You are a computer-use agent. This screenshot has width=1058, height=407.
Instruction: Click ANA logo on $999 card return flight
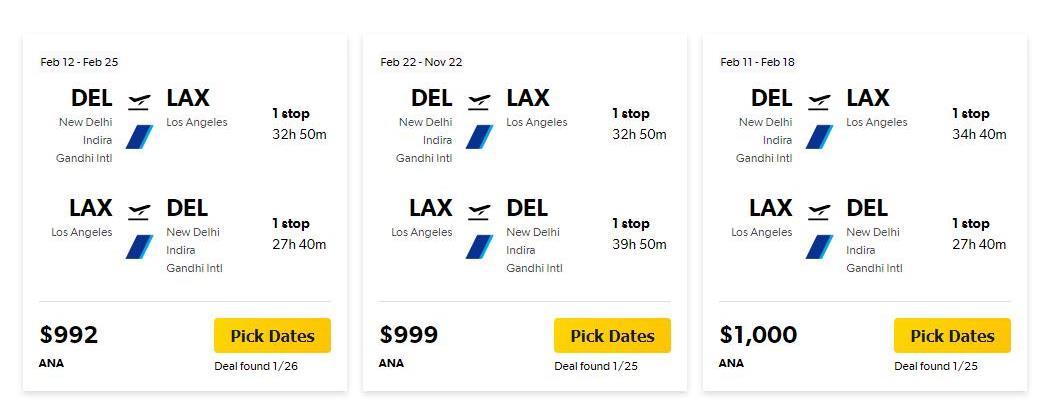click(479, 247)
